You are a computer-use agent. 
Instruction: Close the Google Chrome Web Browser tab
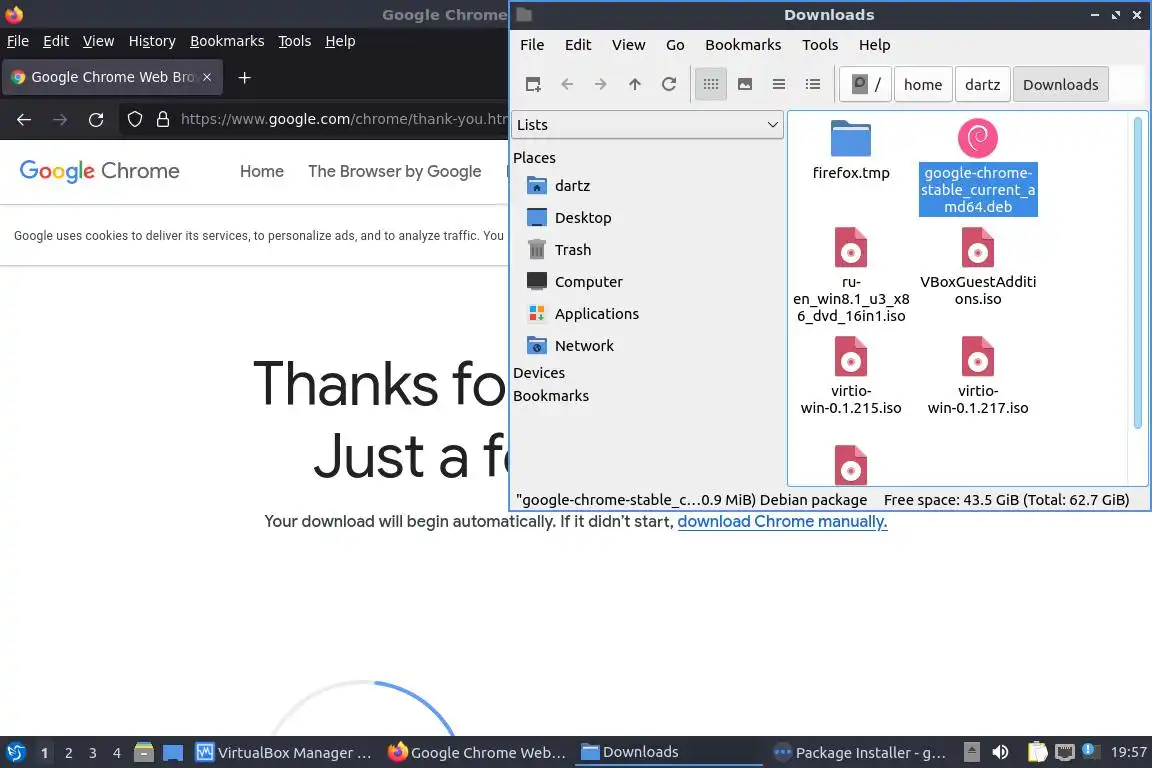[x=207, y=77]
